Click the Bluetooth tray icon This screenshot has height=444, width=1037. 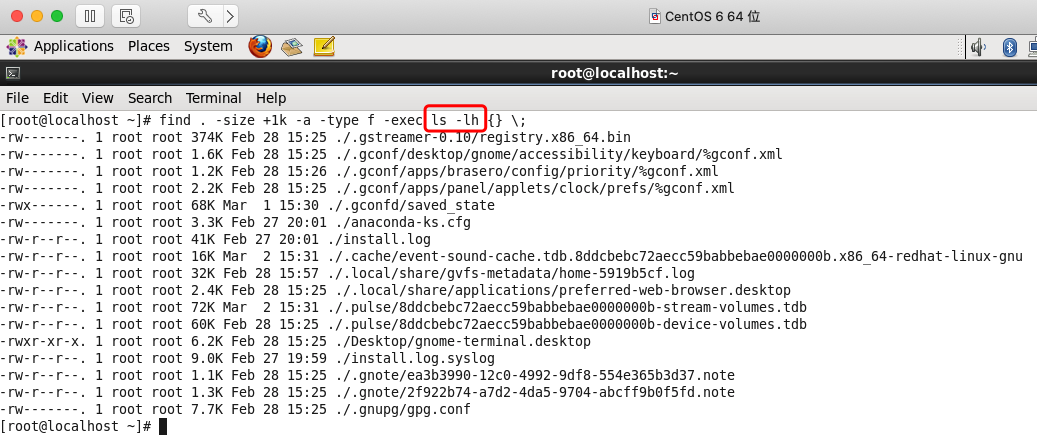pyautogui.click(x=1009, y=47)
